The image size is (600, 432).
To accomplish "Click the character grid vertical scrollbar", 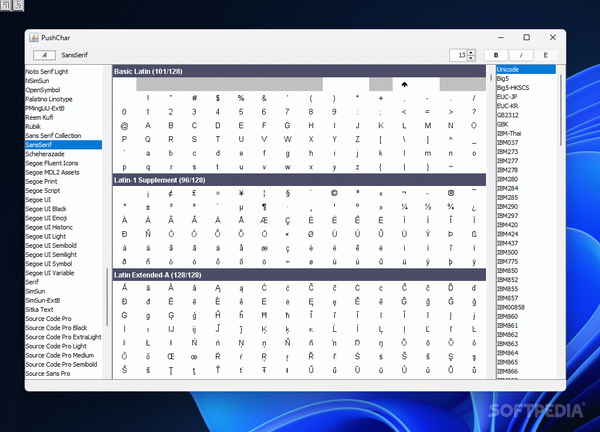I will tap(491, 77).
